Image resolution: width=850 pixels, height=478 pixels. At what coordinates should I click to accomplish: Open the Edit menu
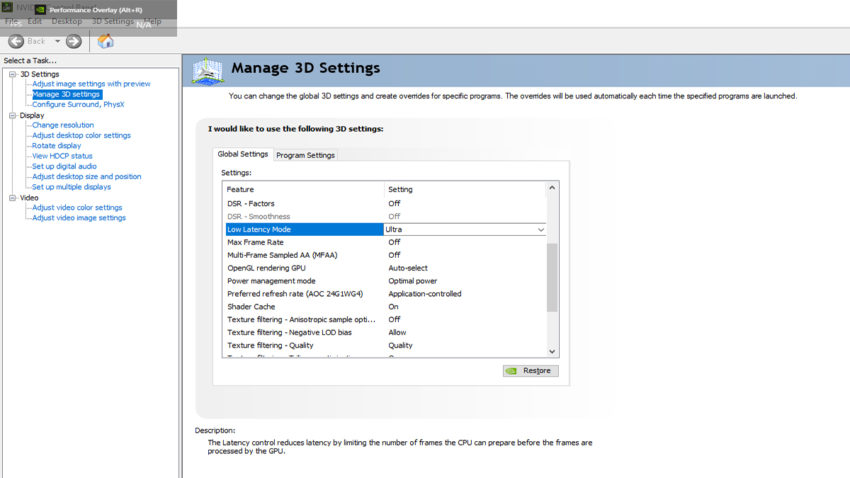(34, 21)
